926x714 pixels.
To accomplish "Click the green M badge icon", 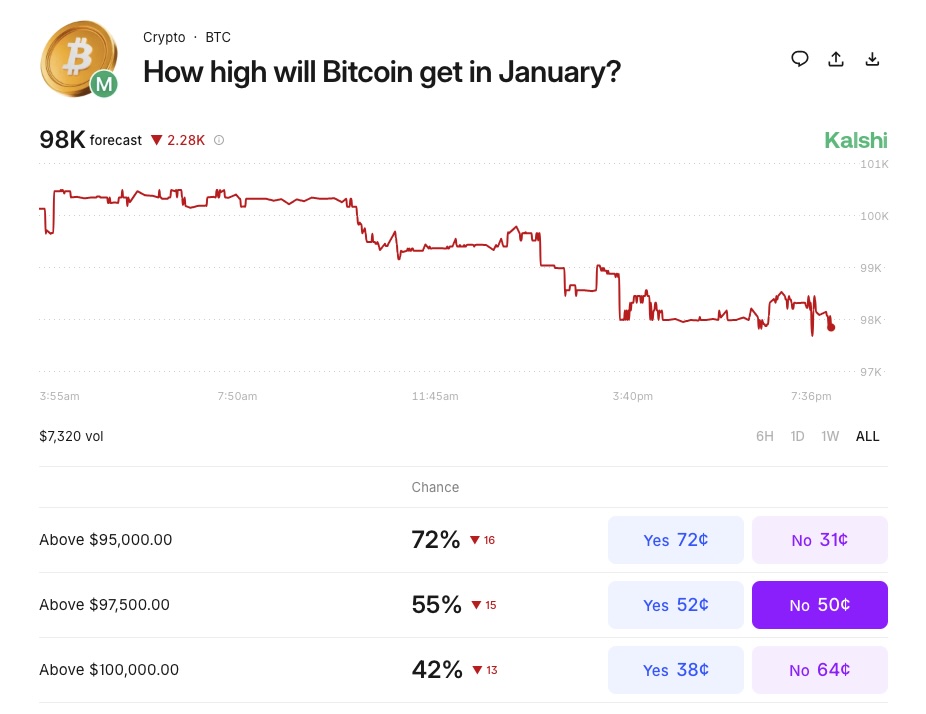I will [x=104, y=85].
